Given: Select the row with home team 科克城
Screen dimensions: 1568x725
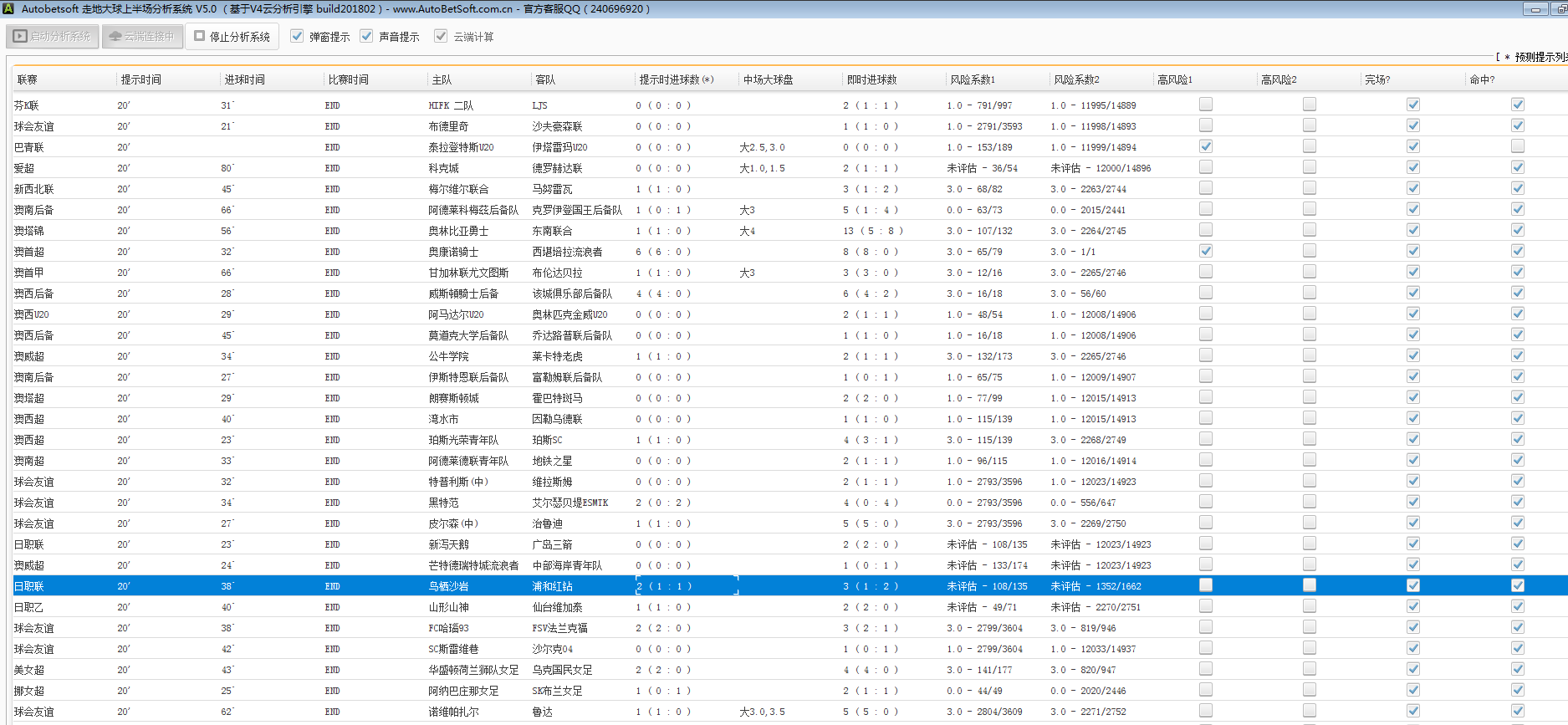Looking at the screenshot, I should (x=443, y=168).
